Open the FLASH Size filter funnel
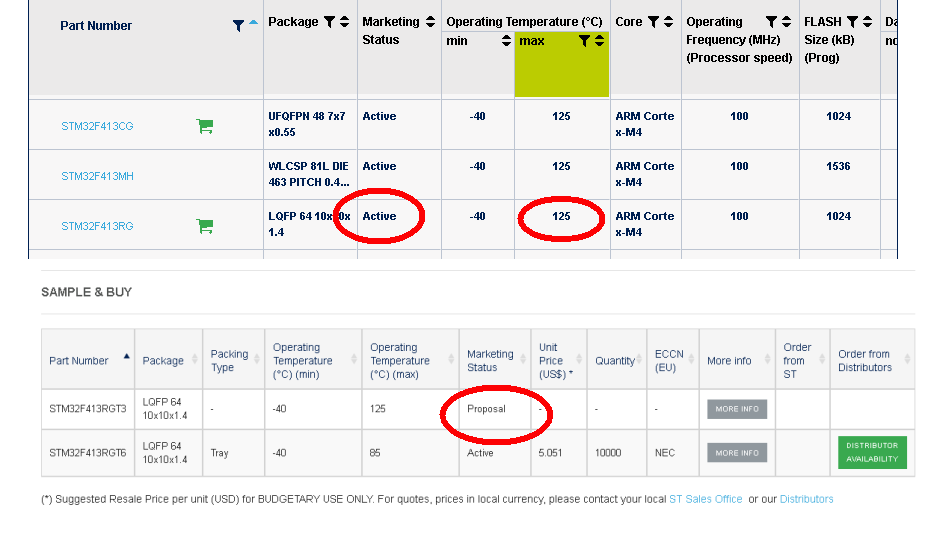 [852, 21]
